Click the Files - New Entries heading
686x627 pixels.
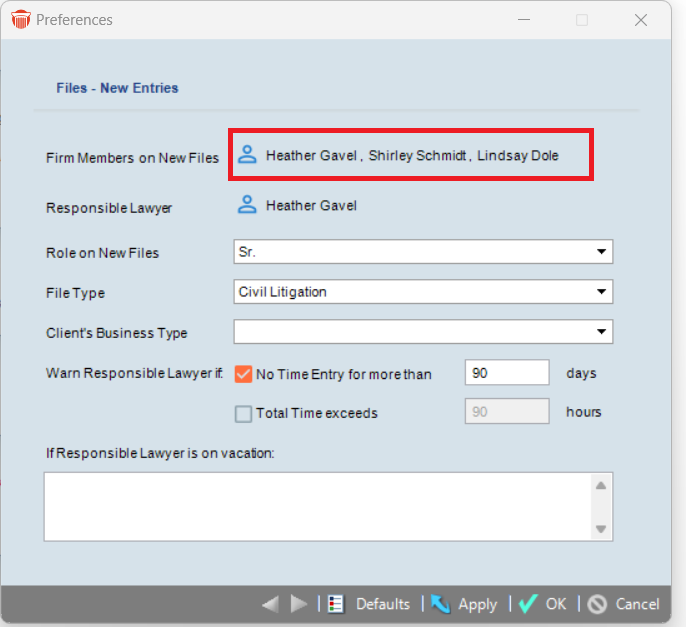point(117,88)
